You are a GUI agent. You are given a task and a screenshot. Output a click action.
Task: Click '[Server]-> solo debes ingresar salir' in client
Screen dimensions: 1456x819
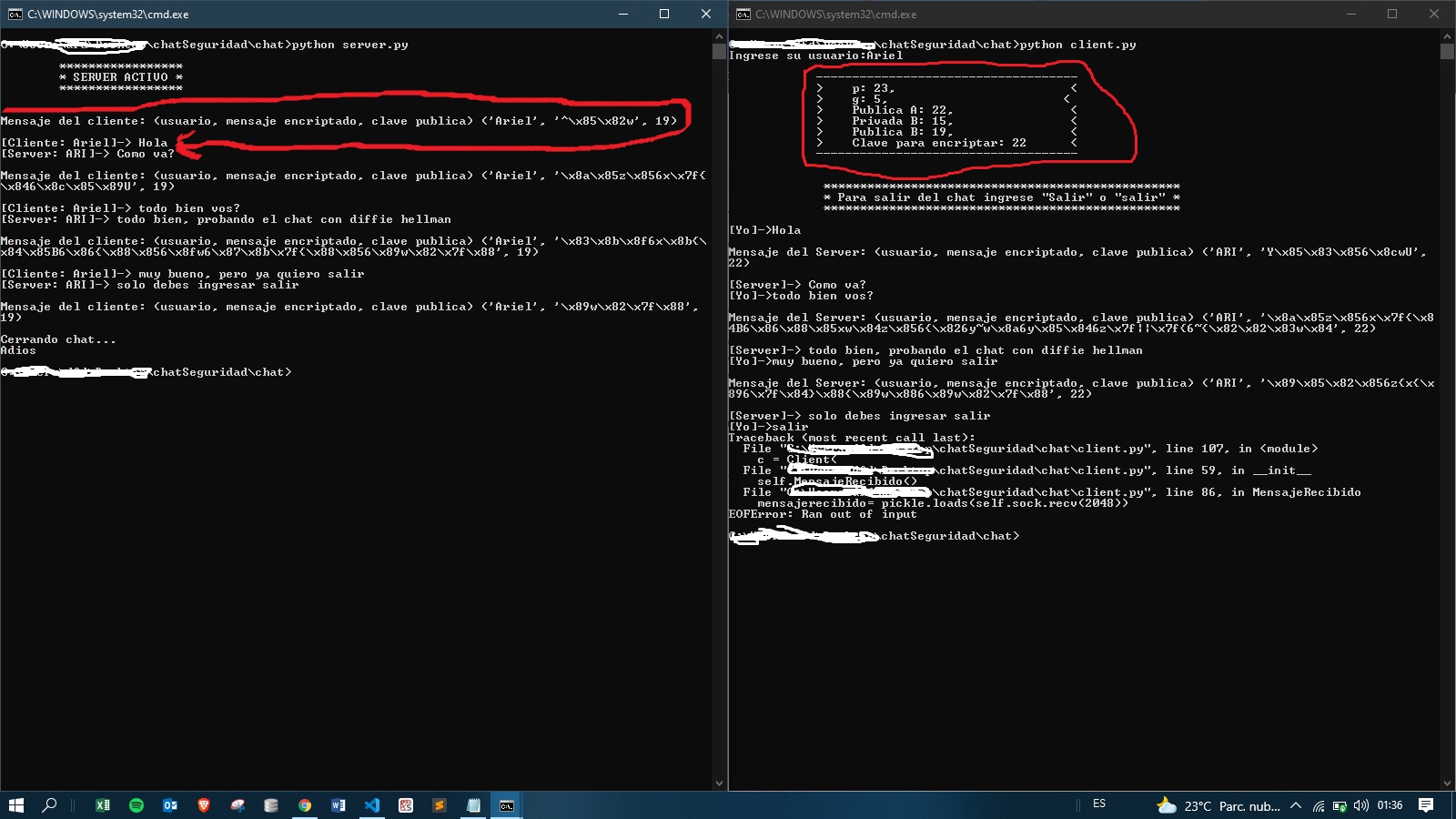coord(859,416)
